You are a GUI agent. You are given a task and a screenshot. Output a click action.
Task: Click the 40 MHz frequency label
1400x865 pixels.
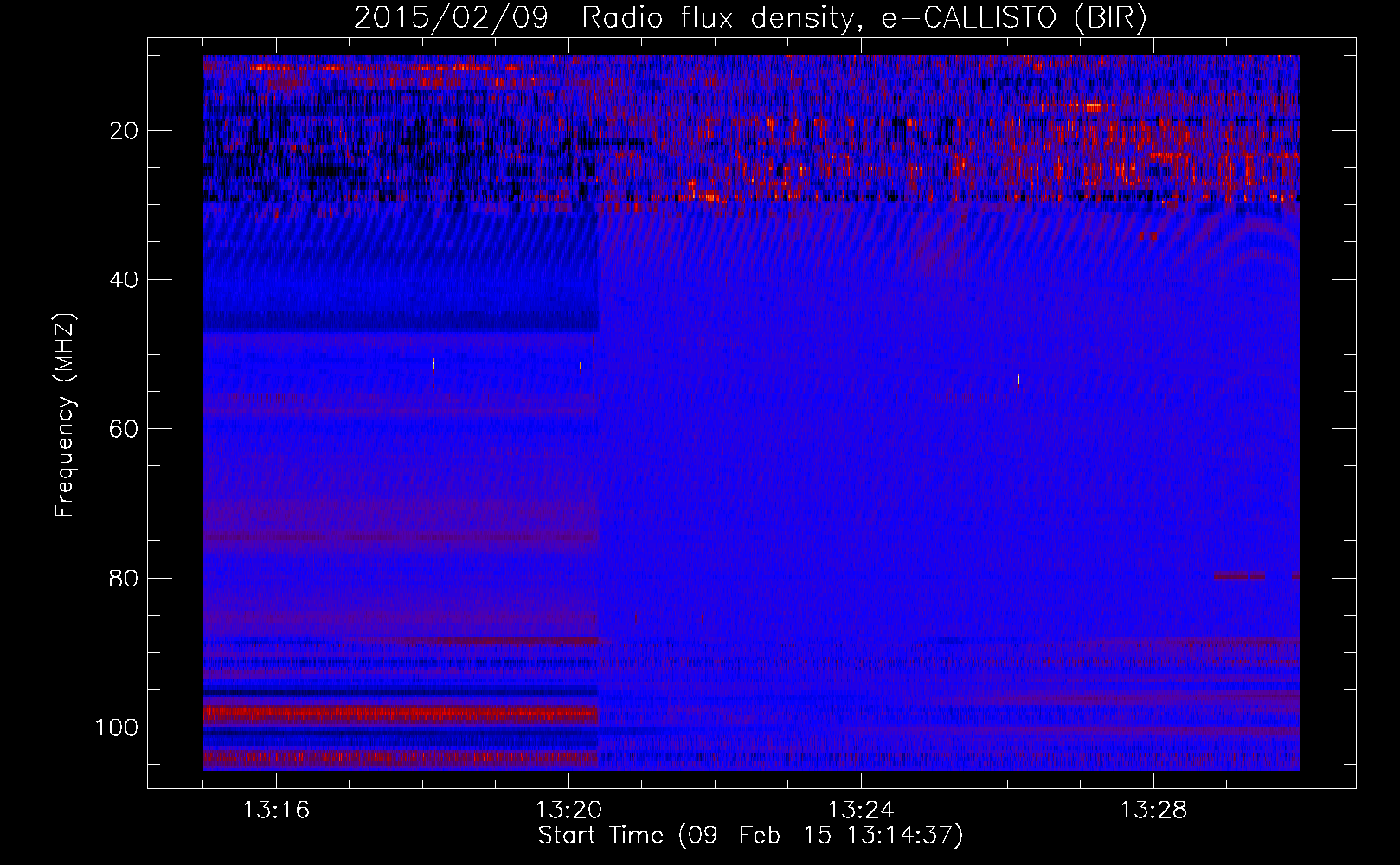(x=125, y=280)
